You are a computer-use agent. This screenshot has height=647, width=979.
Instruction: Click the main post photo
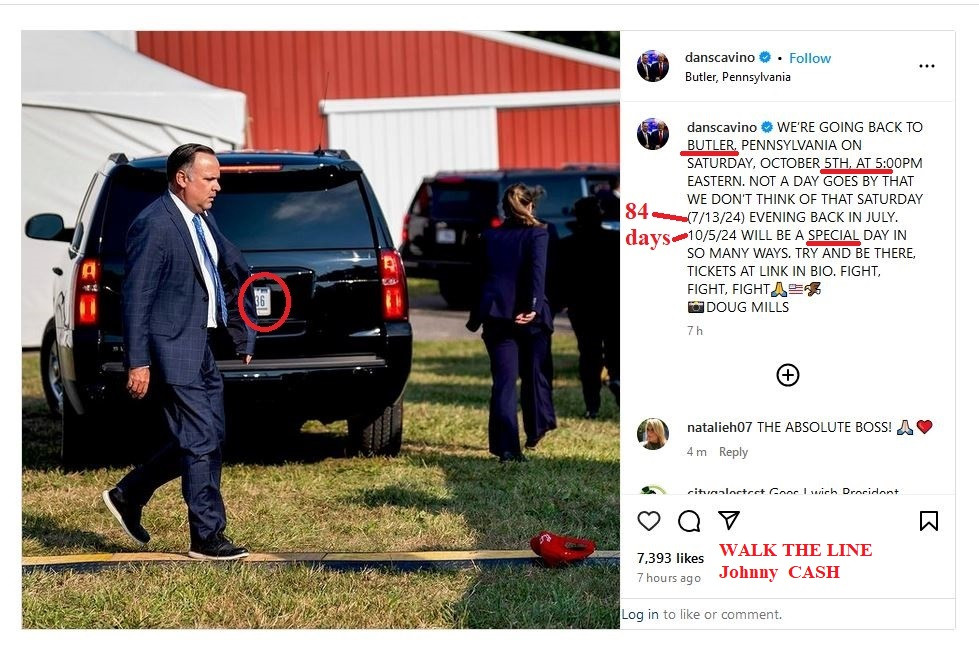tap(320, 330)
